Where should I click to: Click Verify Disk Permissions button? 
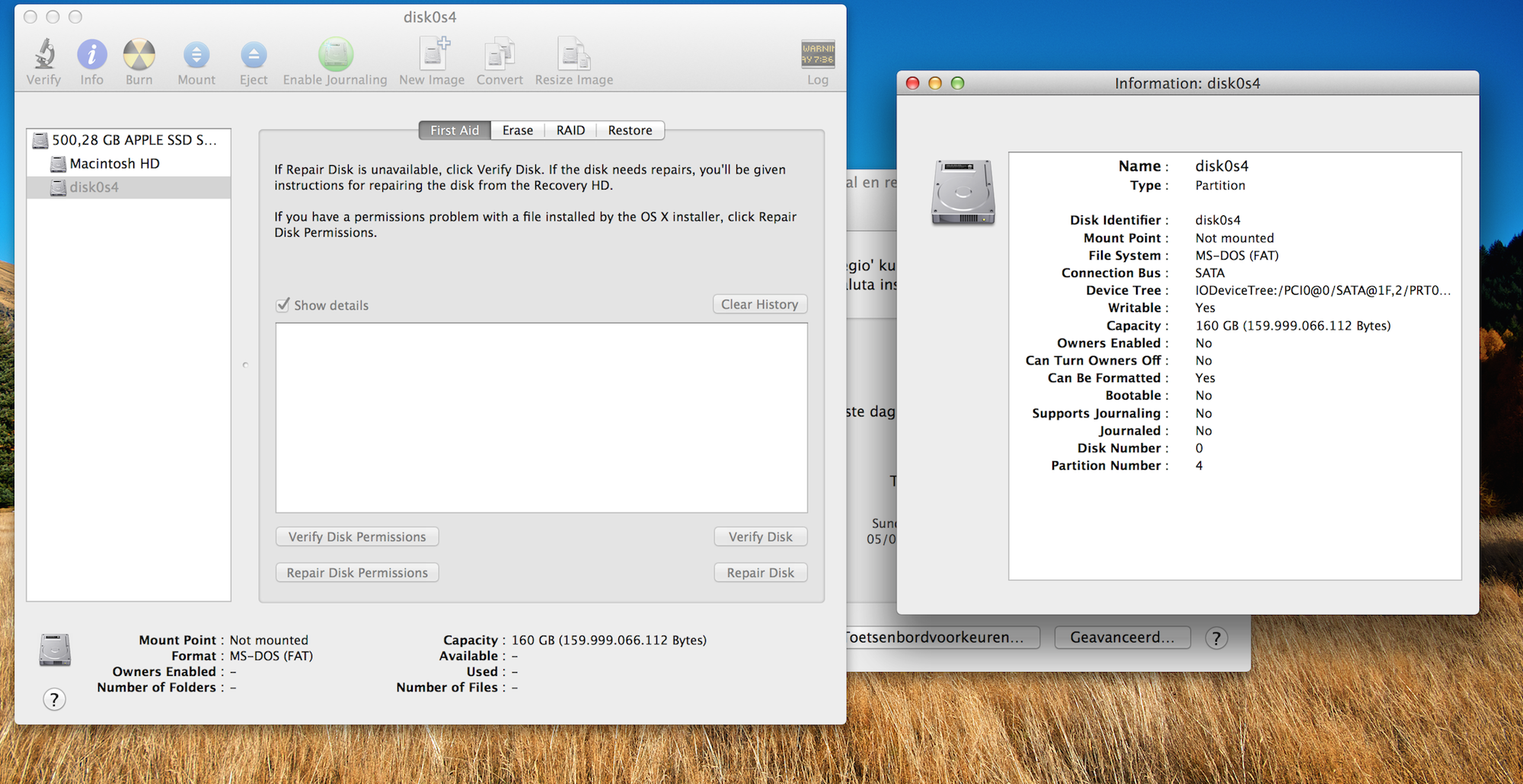coord(357,537)
